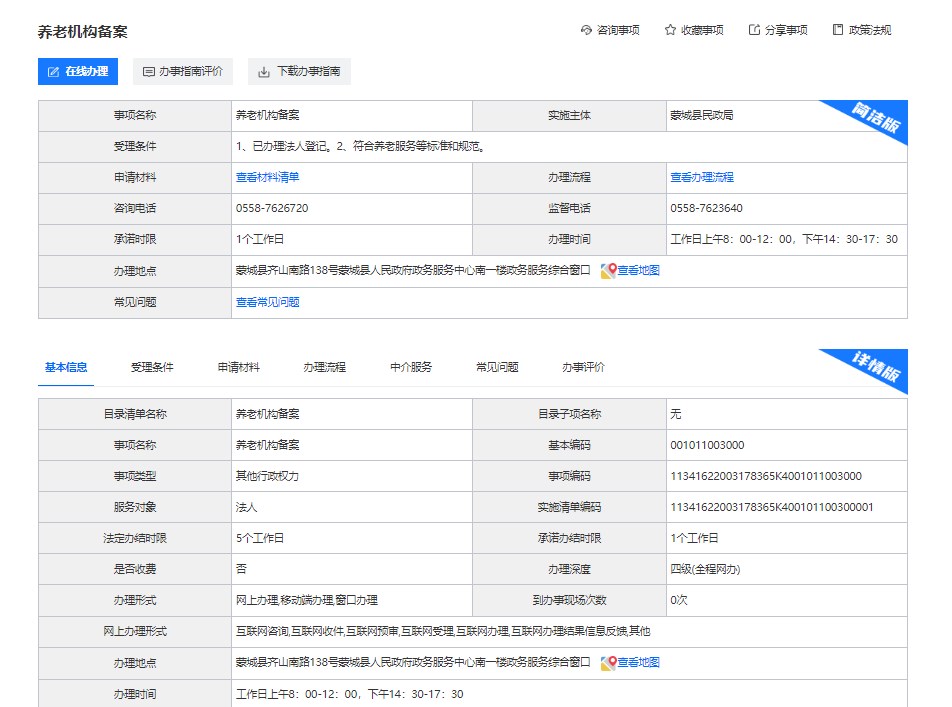The width and height of the screenshot is (952, 707).
Task: Click 实施清单编码 value ending 00300001
Action: [772, 507]
